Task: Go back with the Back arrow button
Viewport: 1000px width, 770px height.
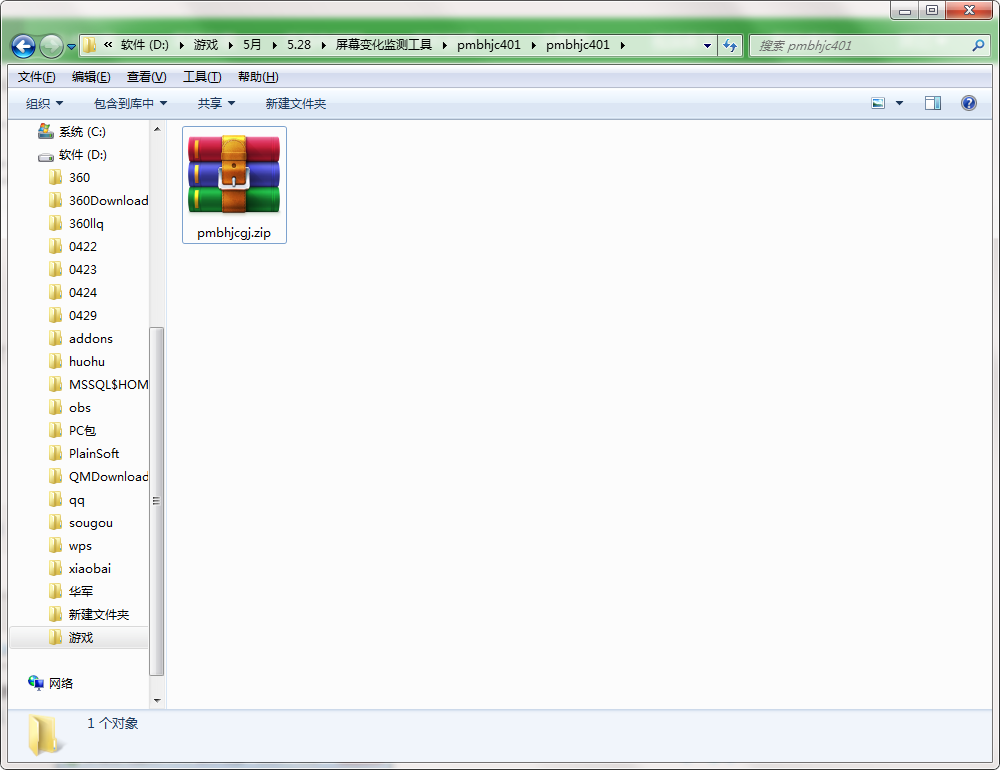Action: coord(24,46)
